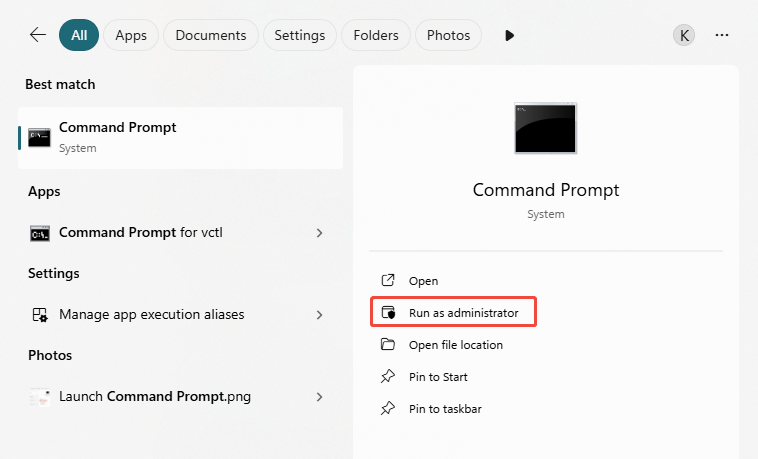Expand Command Prompt for vctl chevron
This screenshot has width=758, height=459.
pyautogui.click(x=319, y=233)
